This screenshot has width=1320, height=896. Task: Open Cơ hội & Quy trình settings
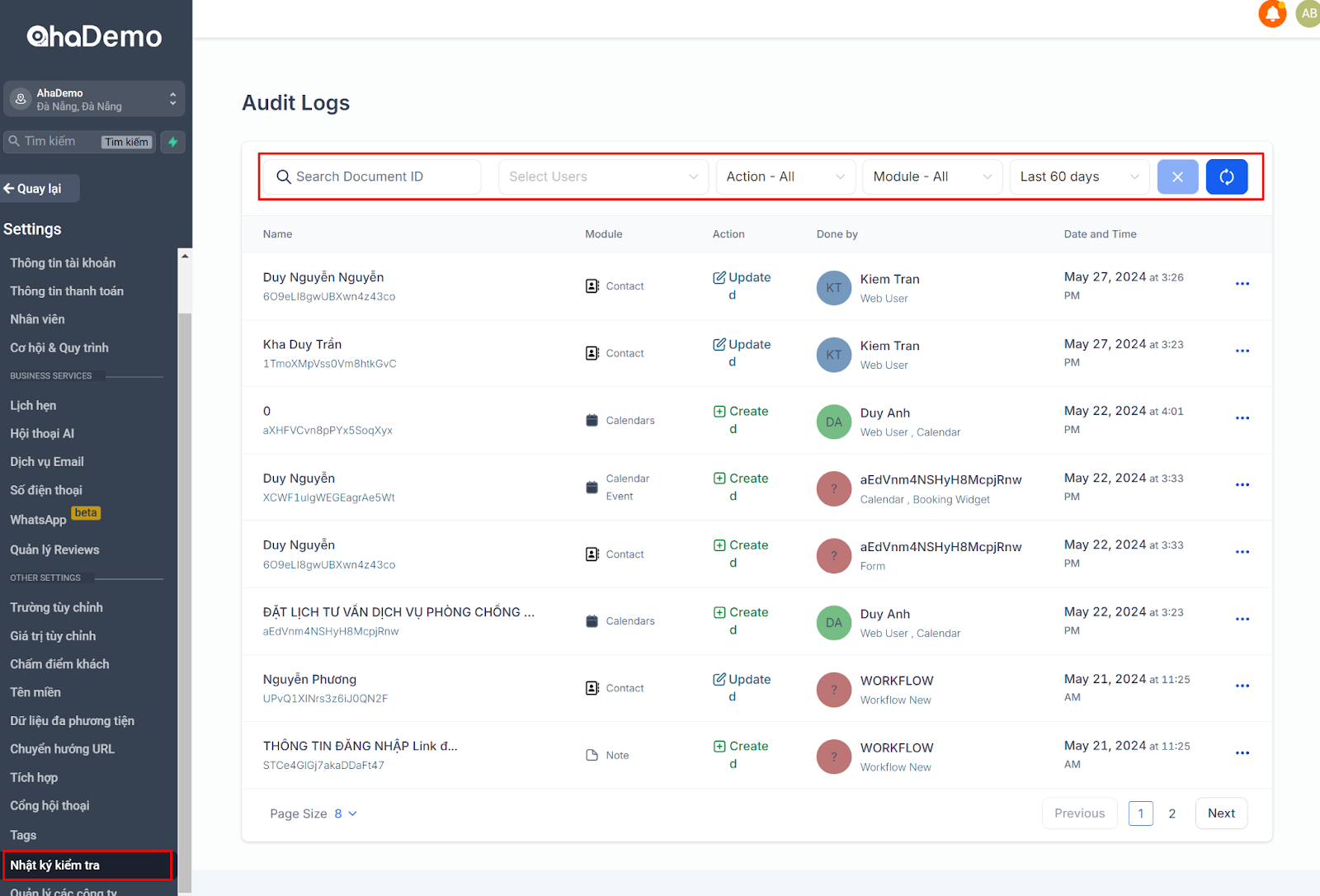pos(59,347)
